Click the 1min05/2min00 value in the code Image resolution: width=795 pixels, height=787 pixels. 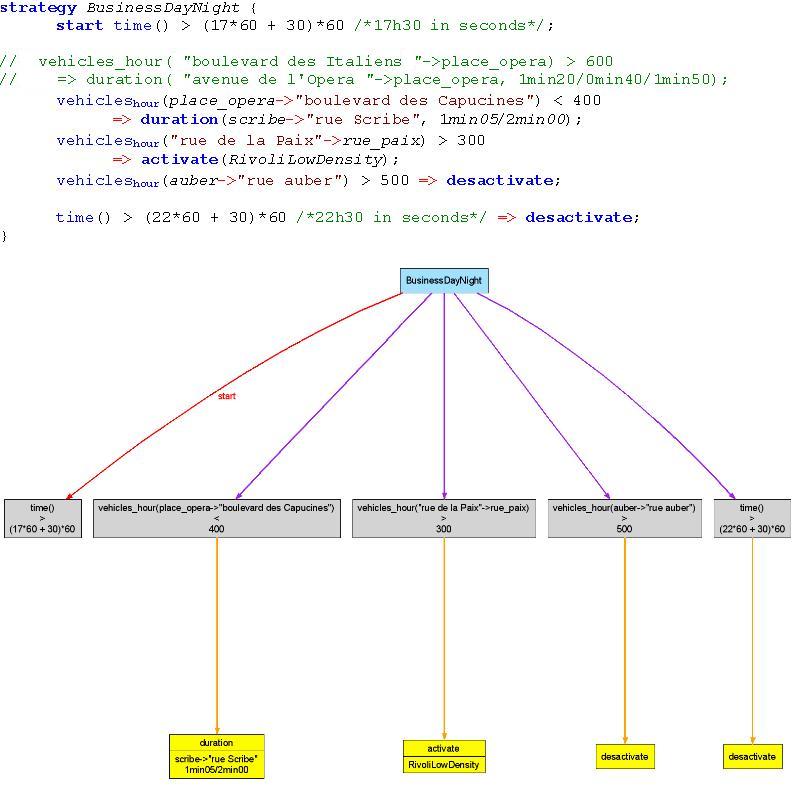click(502, 120)
